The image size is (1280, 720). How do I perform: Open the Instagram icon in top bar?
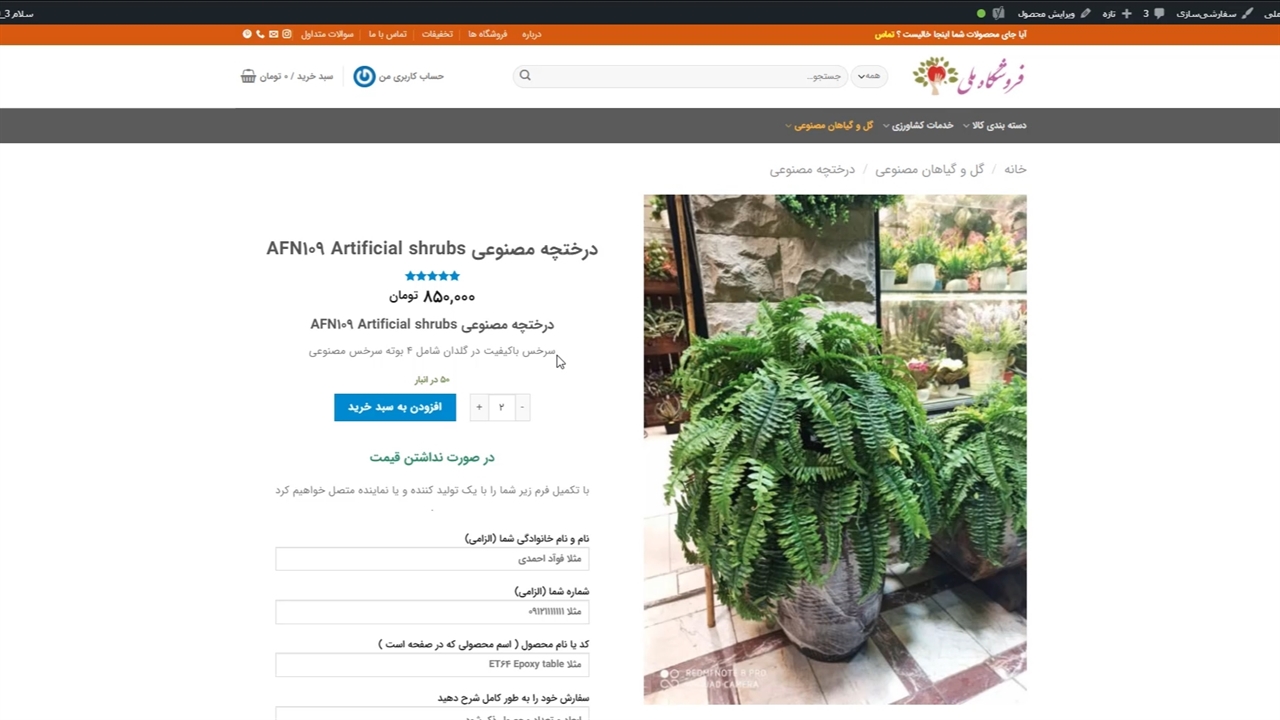point(287,34)
